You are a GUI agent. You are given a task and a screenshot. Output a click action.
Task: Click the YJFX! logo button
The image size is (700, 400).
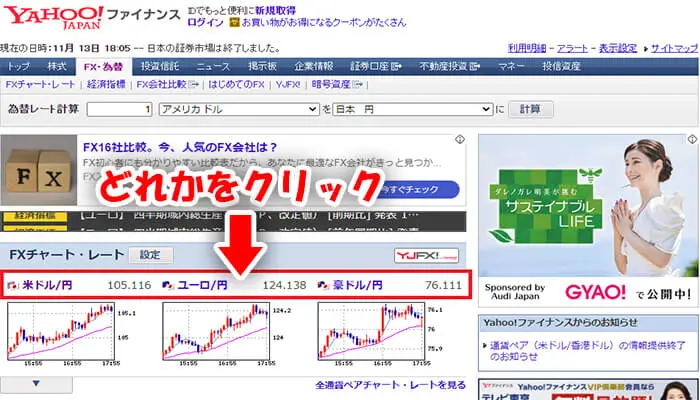(x=426, y=255)
